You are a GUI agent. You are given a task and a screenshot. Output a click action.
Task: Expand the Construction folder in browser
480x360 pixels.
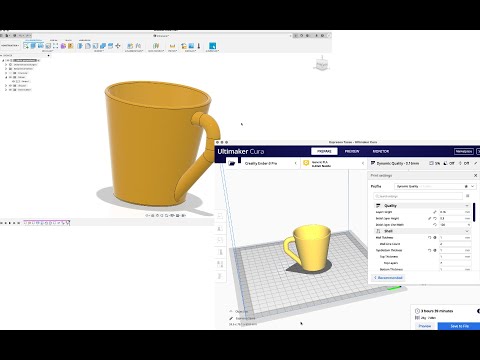pos(6,90)
